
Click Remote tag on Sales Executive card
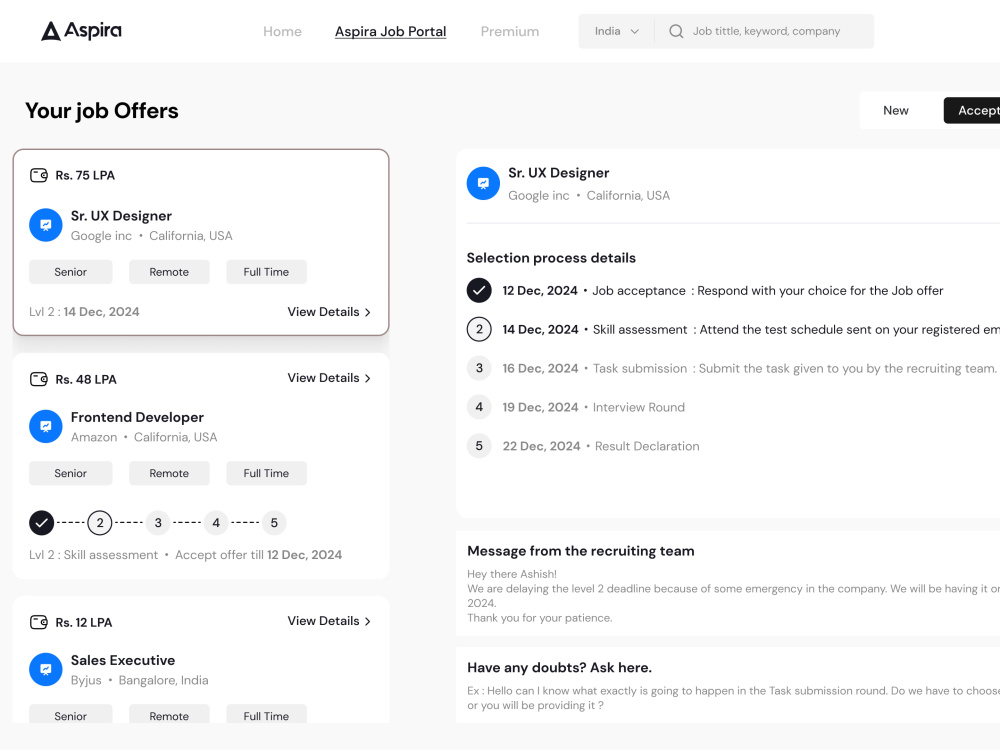tap(169, 714)
